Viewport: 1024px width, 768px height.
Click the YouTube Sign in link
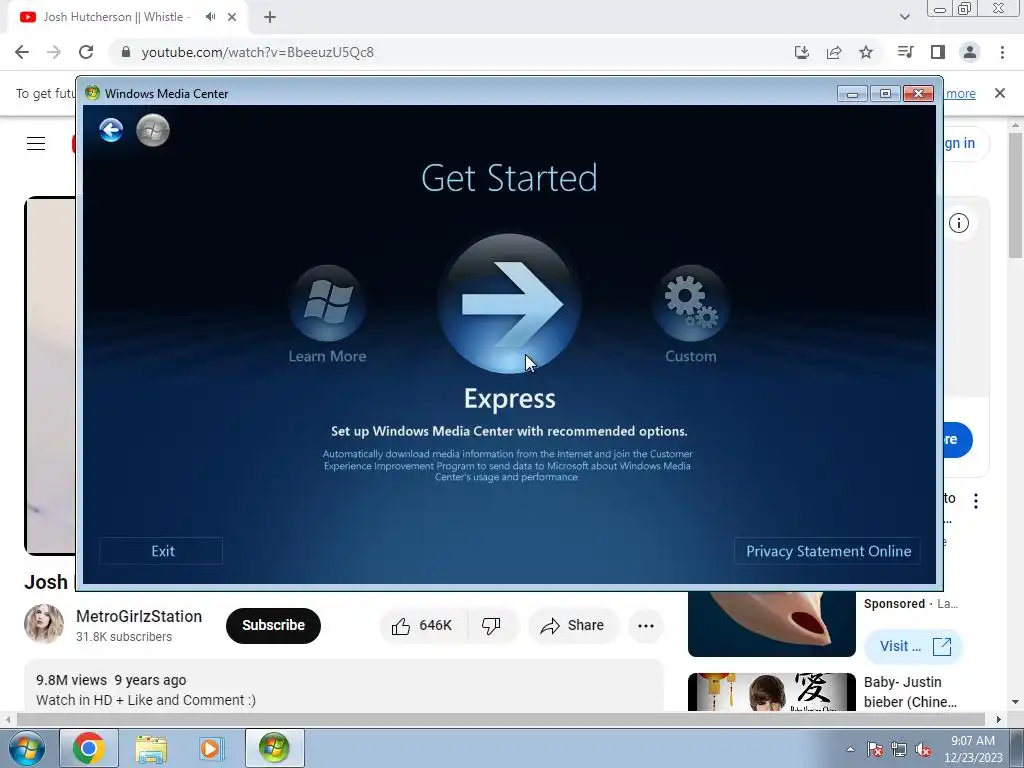coord(959,143)
